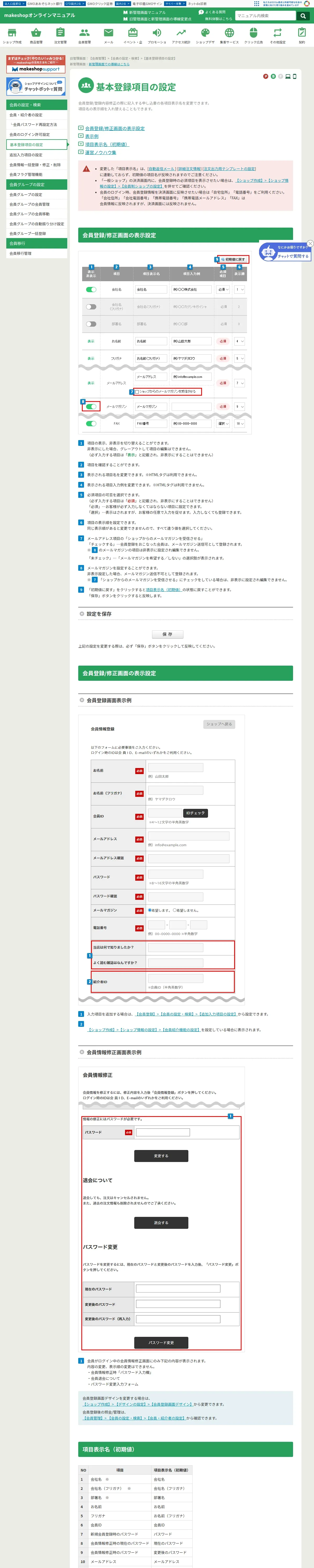Screen dimensions: 314x1568
Task: Click the 退会する button
Action: tap(161, 1222)
